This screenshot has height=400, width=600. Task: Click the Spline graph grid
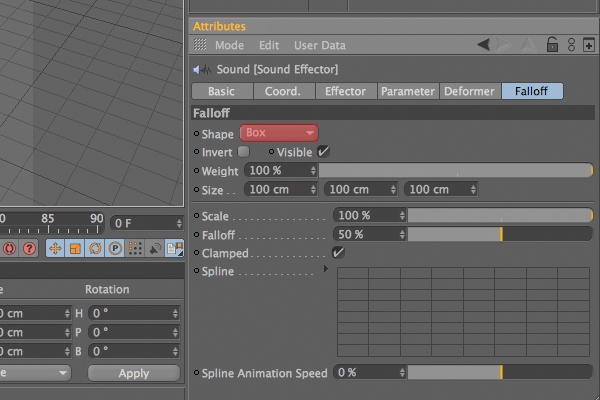click(x=463, y=312)
